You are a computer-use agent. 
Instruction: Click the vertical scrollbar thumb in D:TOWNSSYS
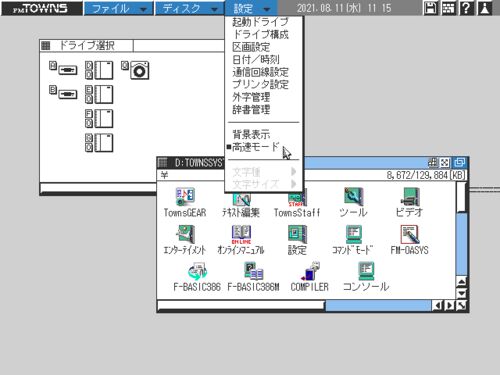(462, 197)
